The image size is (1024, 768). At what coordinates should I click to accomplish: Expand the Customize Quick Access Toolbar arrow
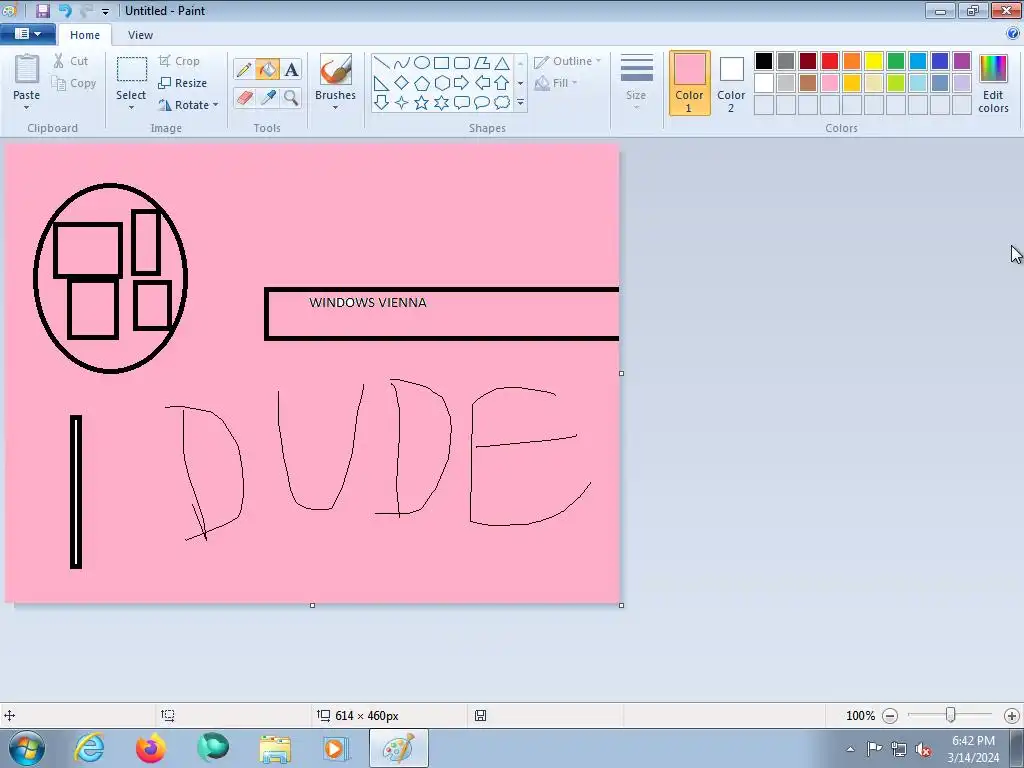[105, 11]
